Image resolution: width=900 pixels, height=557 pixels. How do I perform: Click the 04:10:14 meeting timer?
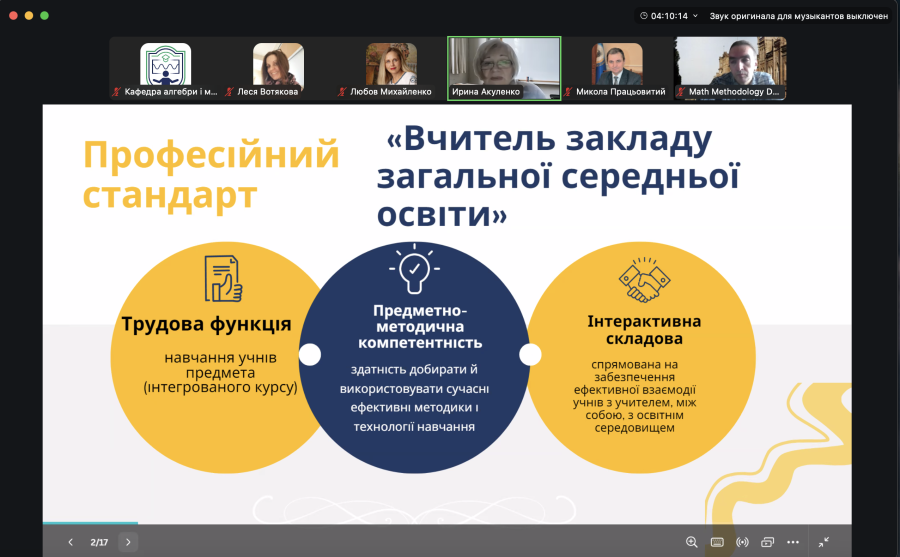point(669,16)
